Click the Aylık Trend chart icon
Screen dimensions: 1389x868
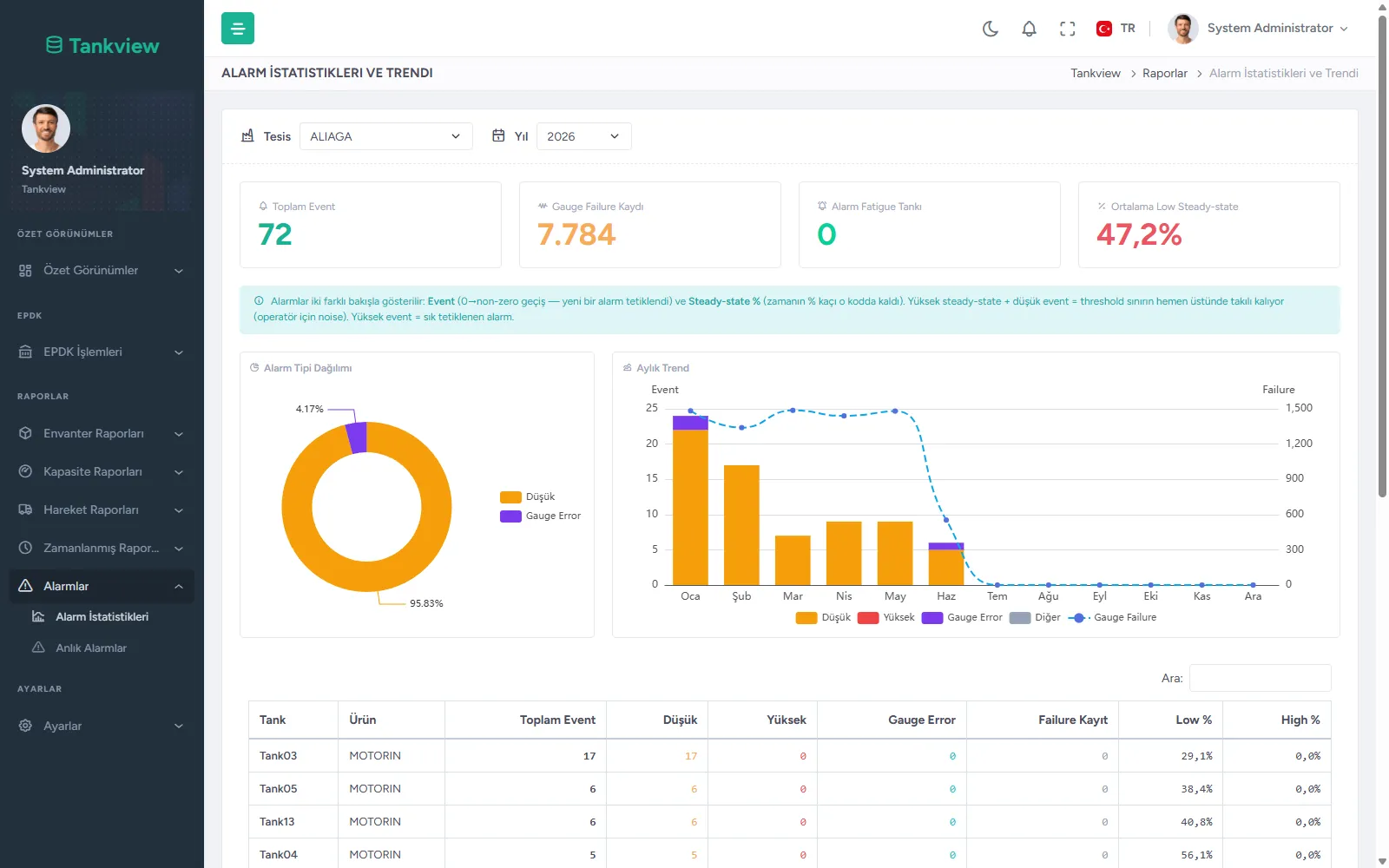pos(628,368)
